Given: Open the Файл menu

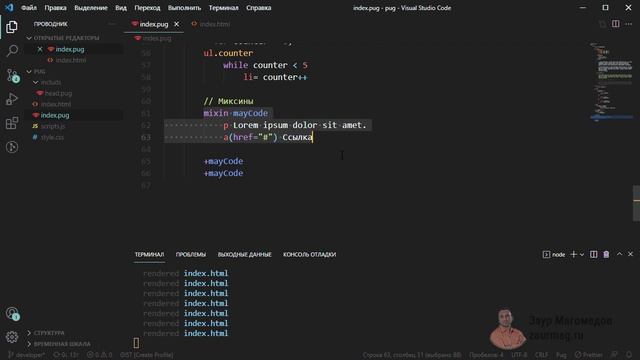Looking at the screenshot, I should coord(29,8).
